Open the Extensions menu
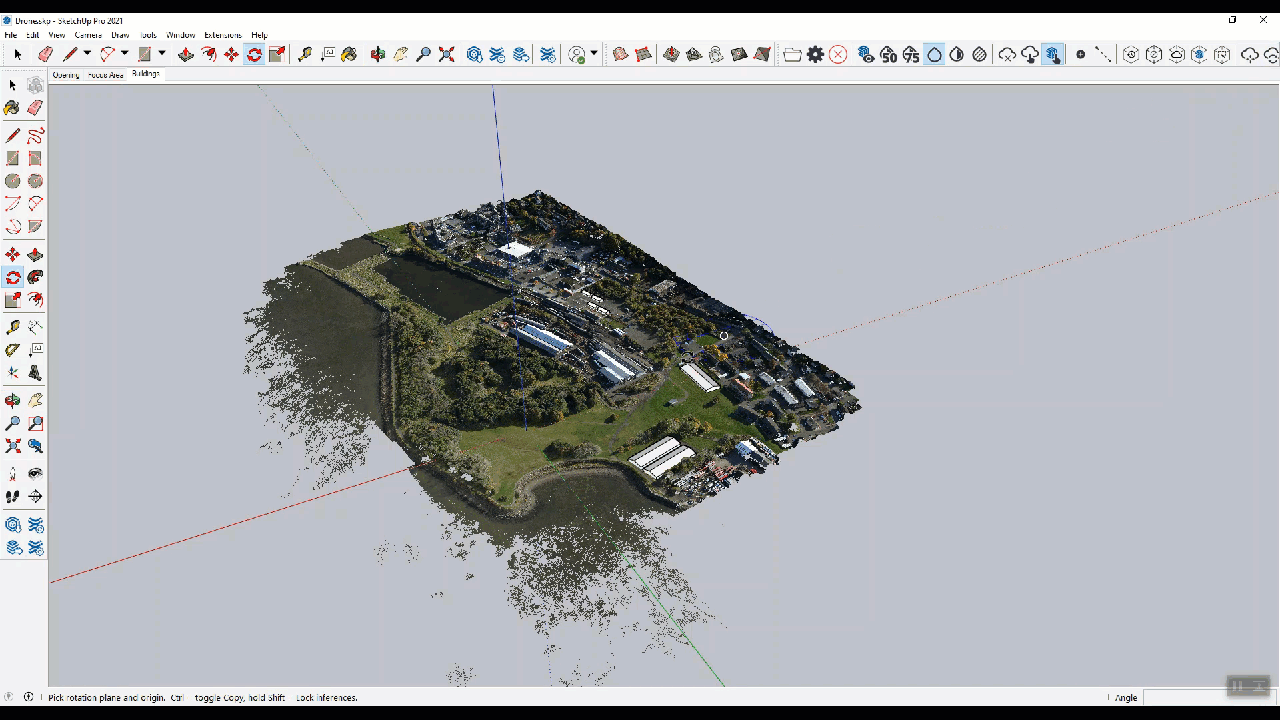This screenshot has width=1280, height=720. [x=222, y=34]
